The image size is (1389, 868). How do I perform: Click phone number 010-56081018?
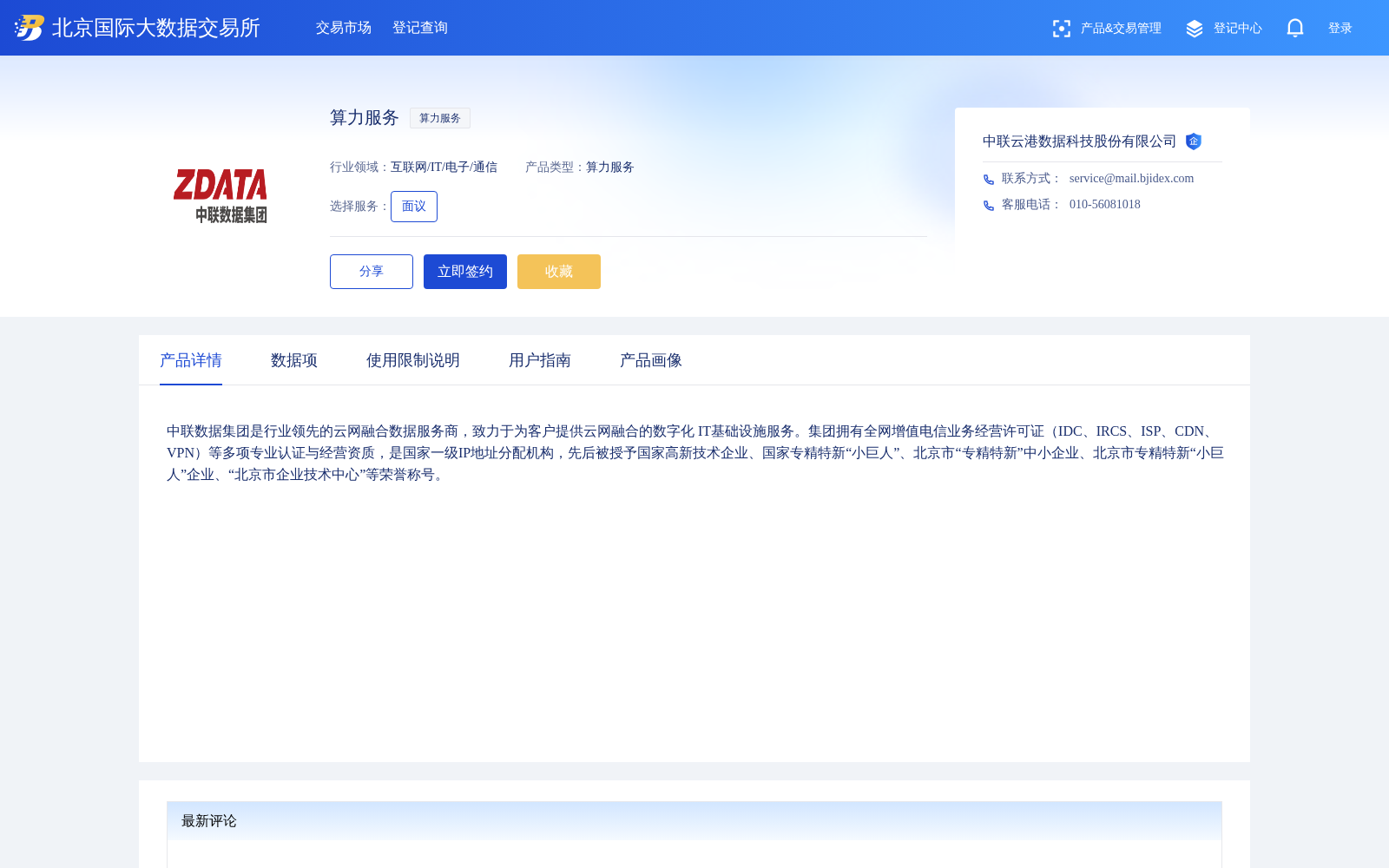pos(1105,204)
